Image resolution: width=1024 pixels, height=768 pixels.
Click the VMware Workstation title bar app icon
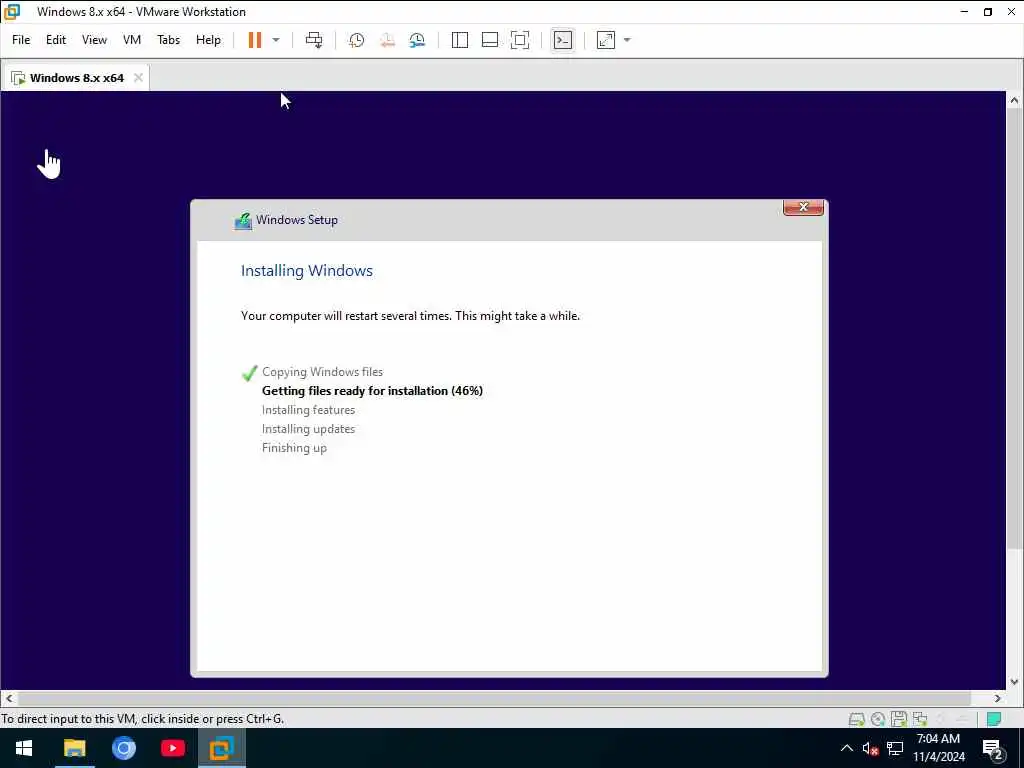tap(12, 12)
